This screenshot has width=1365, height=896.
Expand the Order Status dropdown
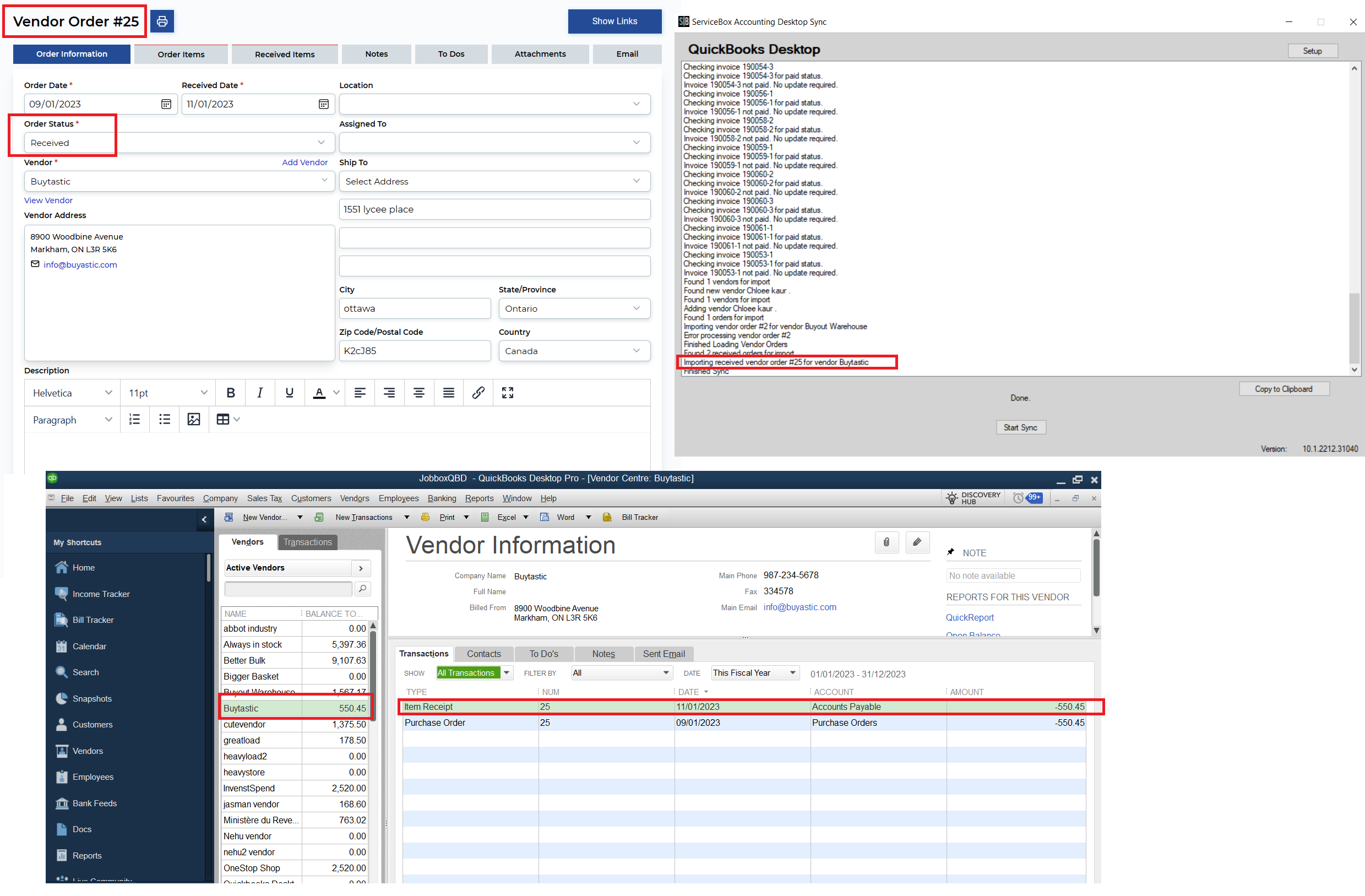coord(320,143)
